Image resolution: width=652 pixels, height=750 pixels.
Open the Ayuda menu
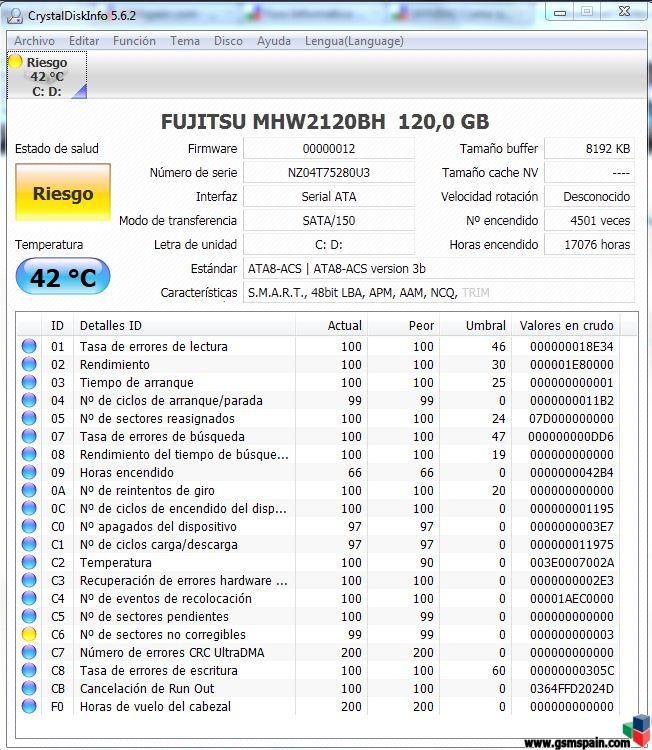(274, 41)
